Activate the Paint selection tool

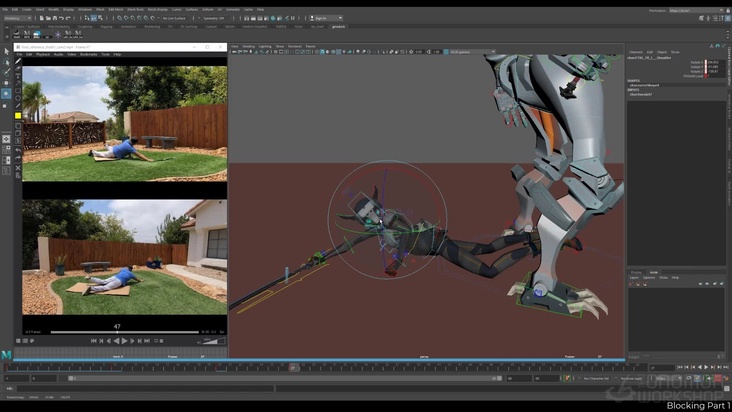[6, 72]
